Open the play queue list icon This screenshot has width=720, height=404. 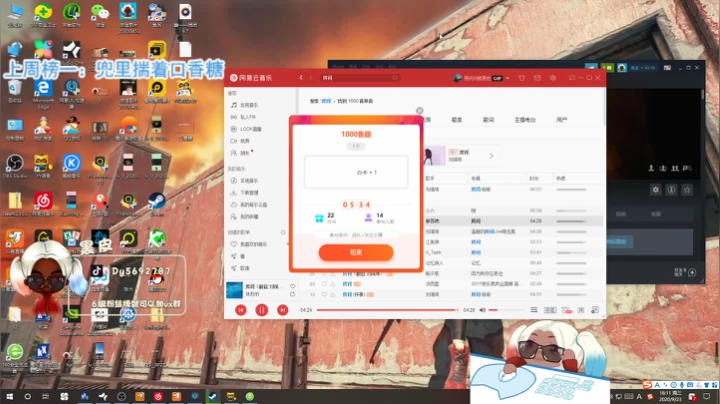pos(534,310)
